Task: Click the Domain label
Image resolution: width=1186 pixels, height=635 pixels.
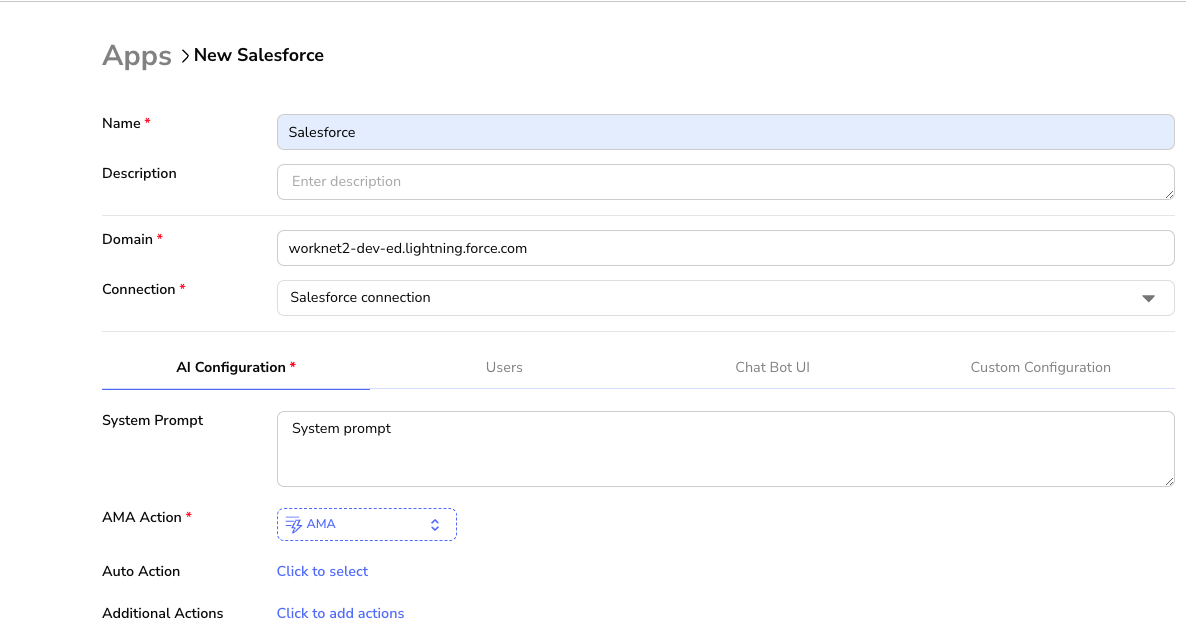Action: 127,239
